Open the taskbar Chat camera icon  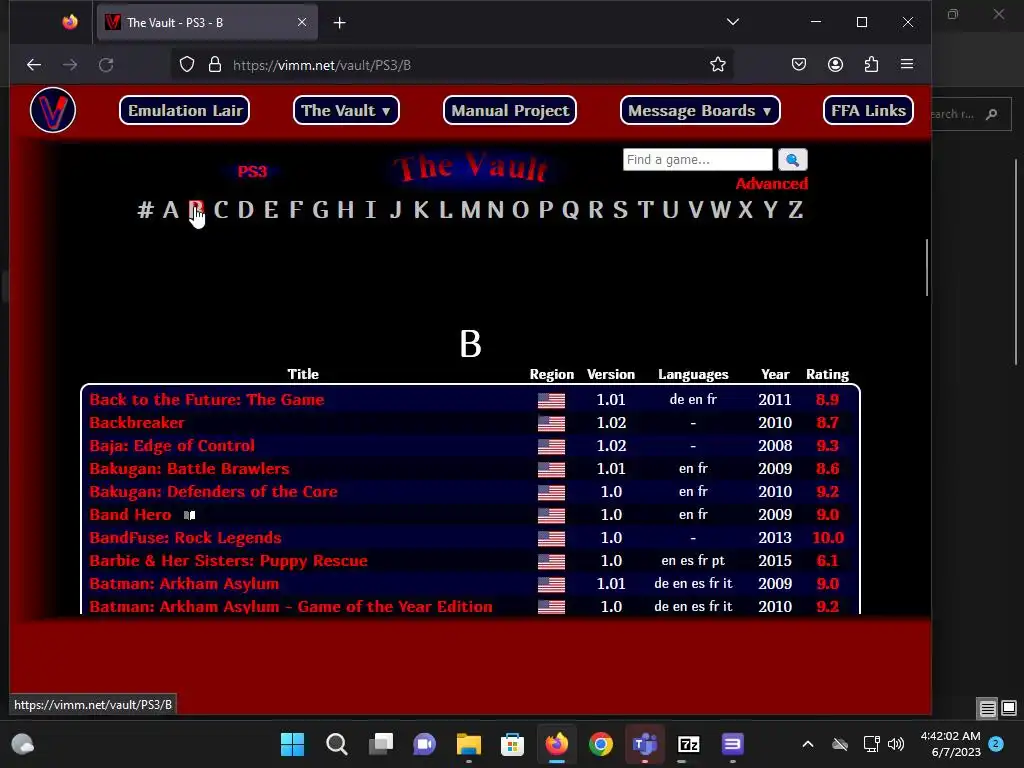(x=424, y=744)
